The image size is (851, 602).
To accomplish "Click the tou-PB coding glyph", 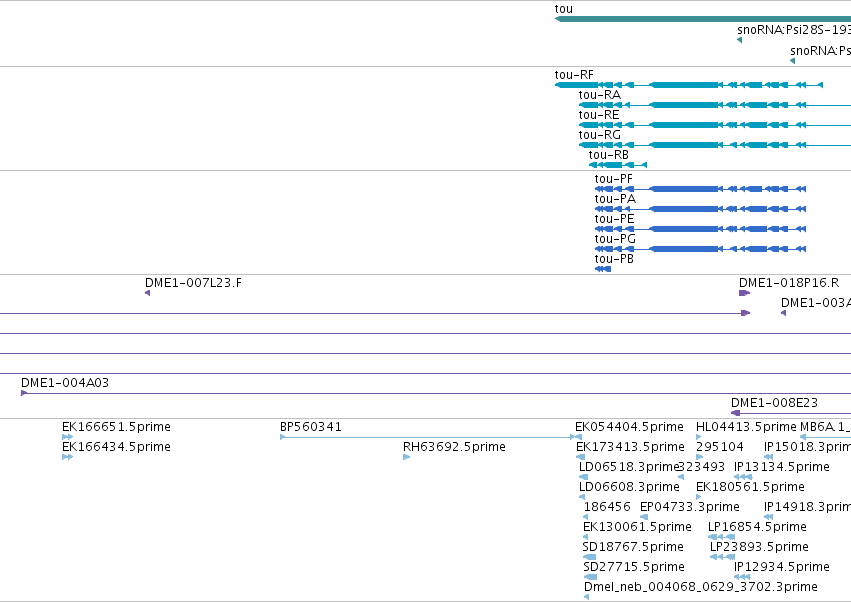I will 603,269.
